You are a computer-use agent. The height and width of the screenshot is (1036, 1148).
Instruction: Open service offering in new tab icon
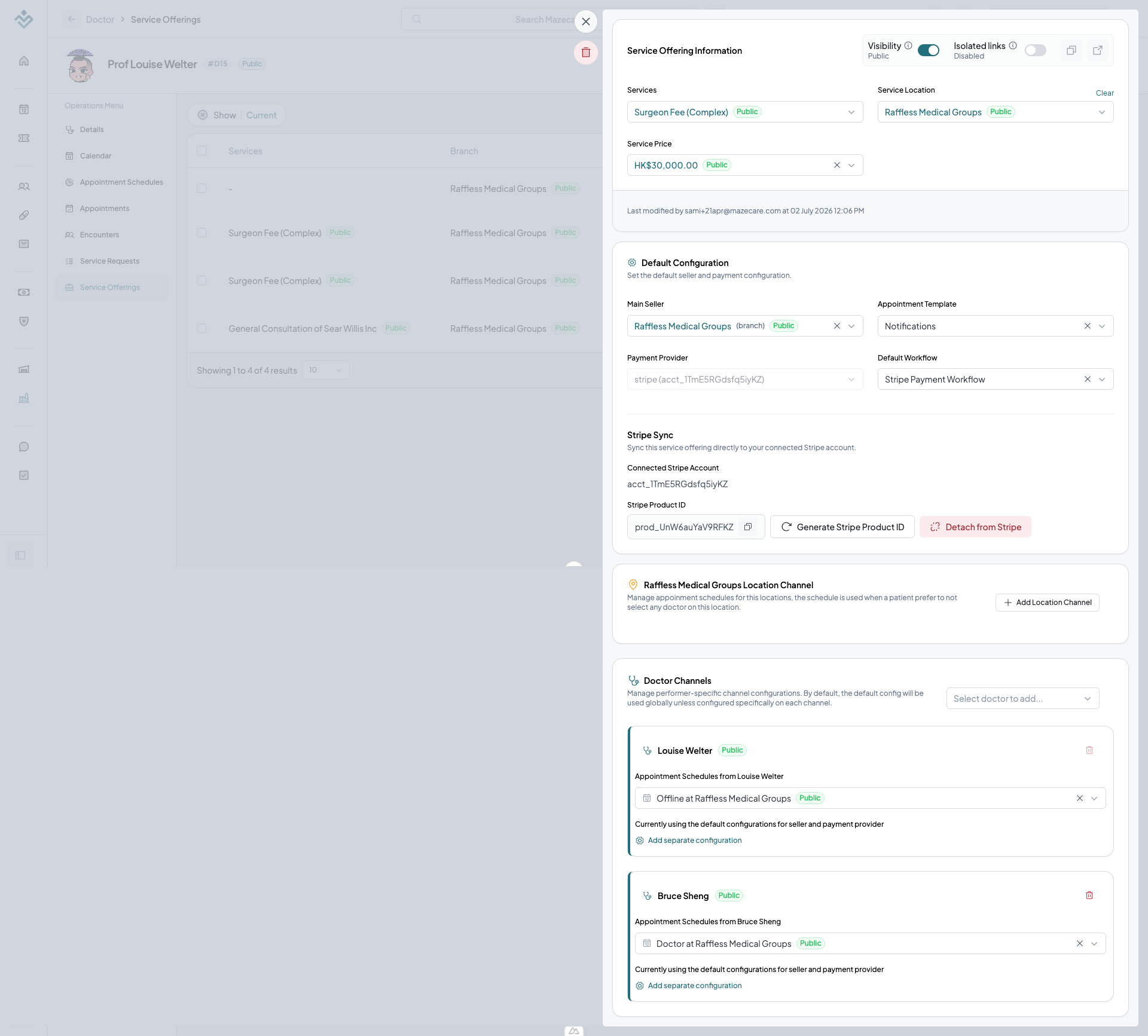[1098, 50]
